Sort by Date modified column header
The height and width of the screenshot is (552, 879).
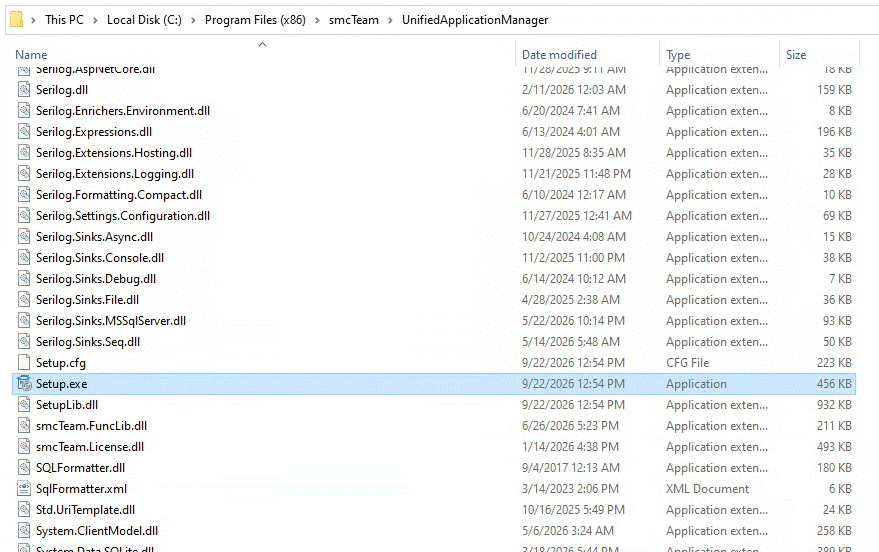coord(559,55)
